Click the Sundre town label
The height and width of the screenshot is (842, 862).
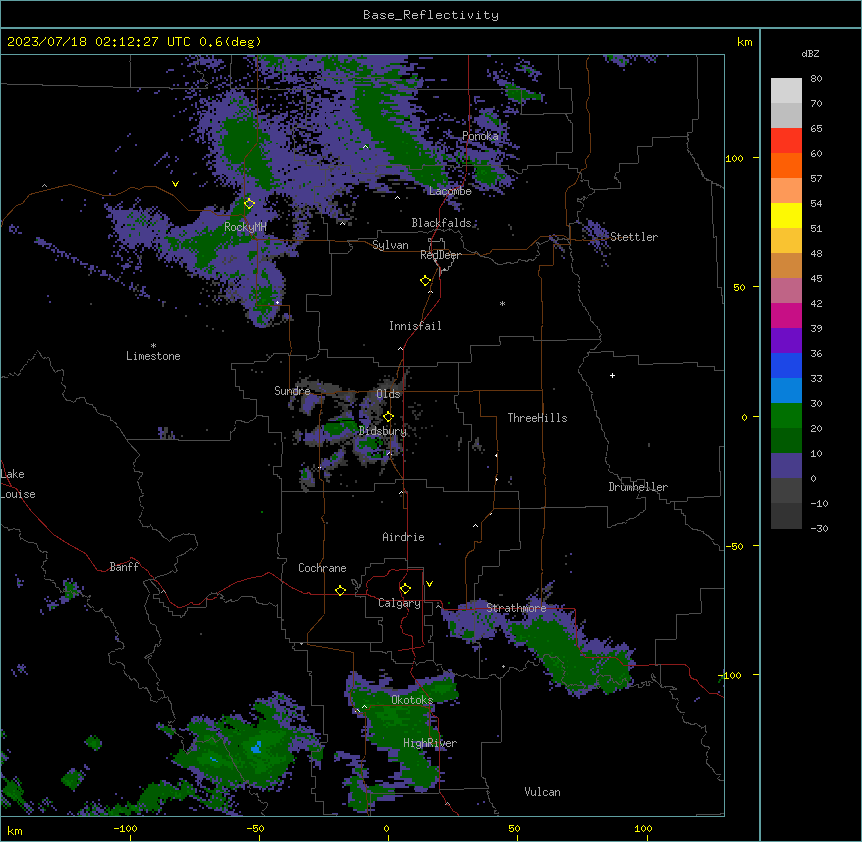[x=292, y=391]
